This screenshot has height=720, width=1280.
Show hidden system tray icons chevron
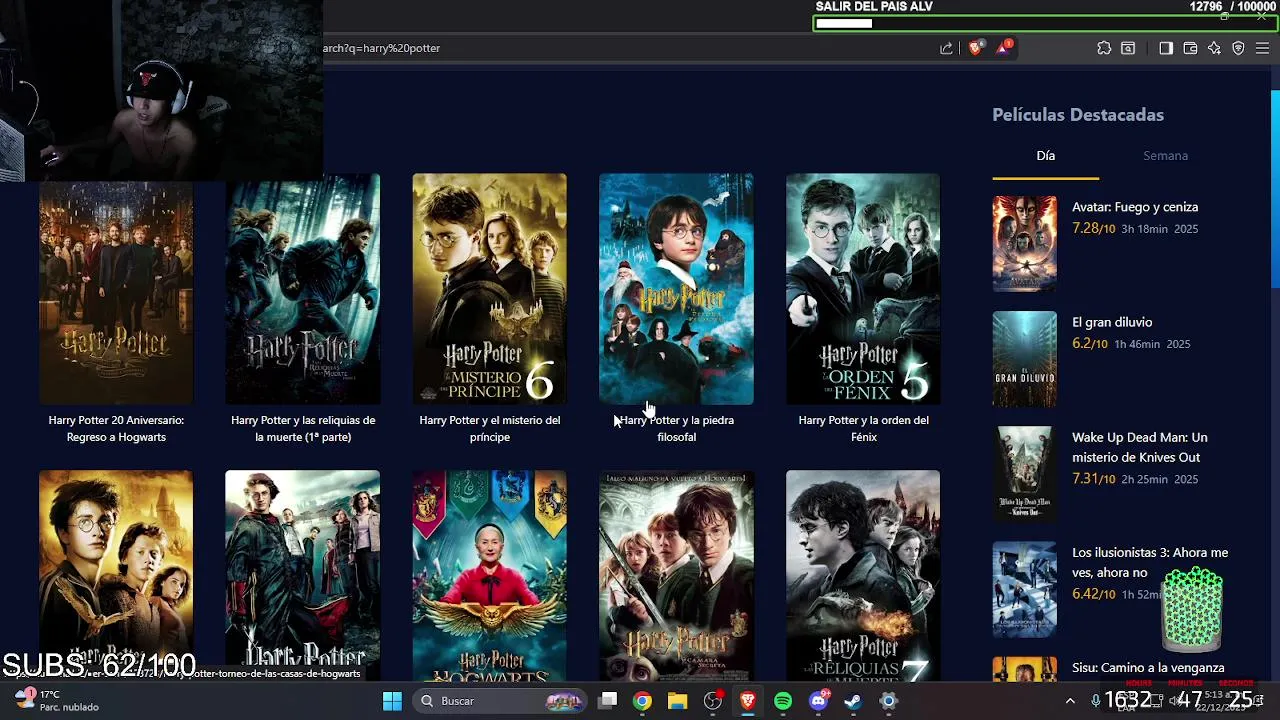pos(1070,701)
